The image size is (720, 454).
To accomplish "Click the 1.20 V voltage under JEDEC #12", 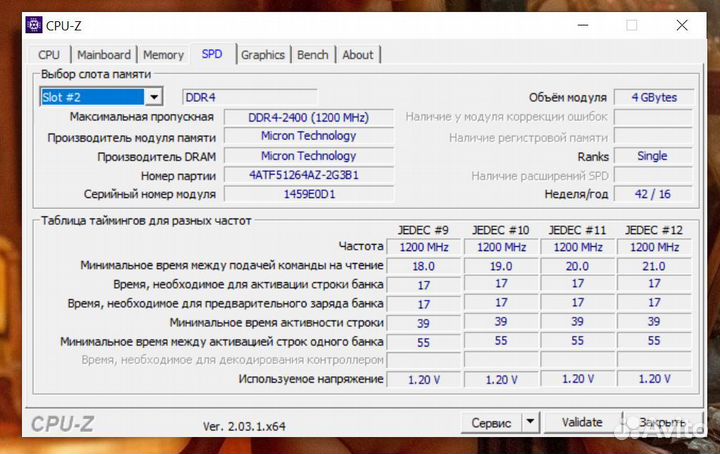I will [x=654, y=379].
